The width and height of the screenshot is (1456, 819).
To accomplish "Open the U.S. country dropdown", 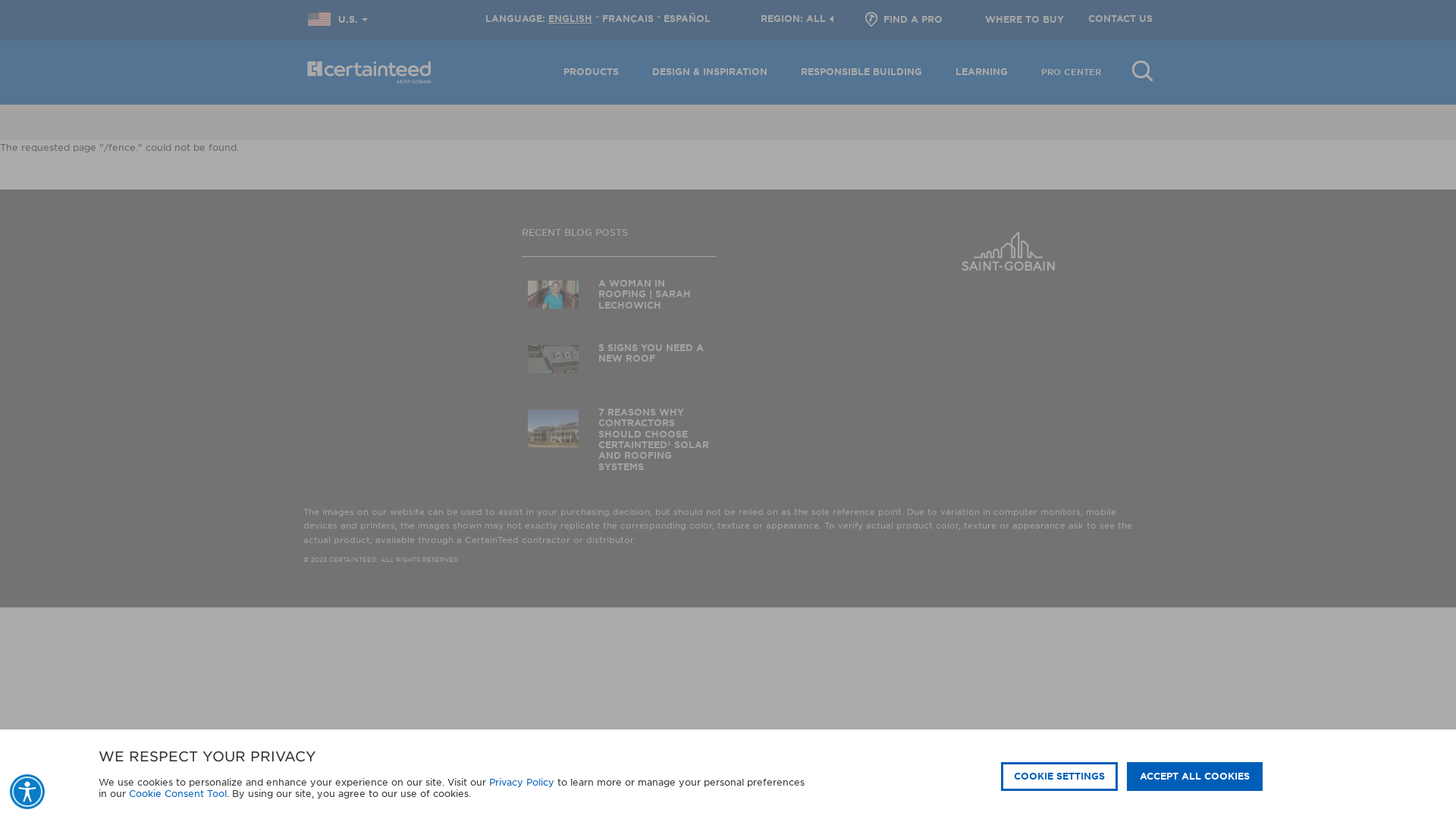I will [353, 20].
